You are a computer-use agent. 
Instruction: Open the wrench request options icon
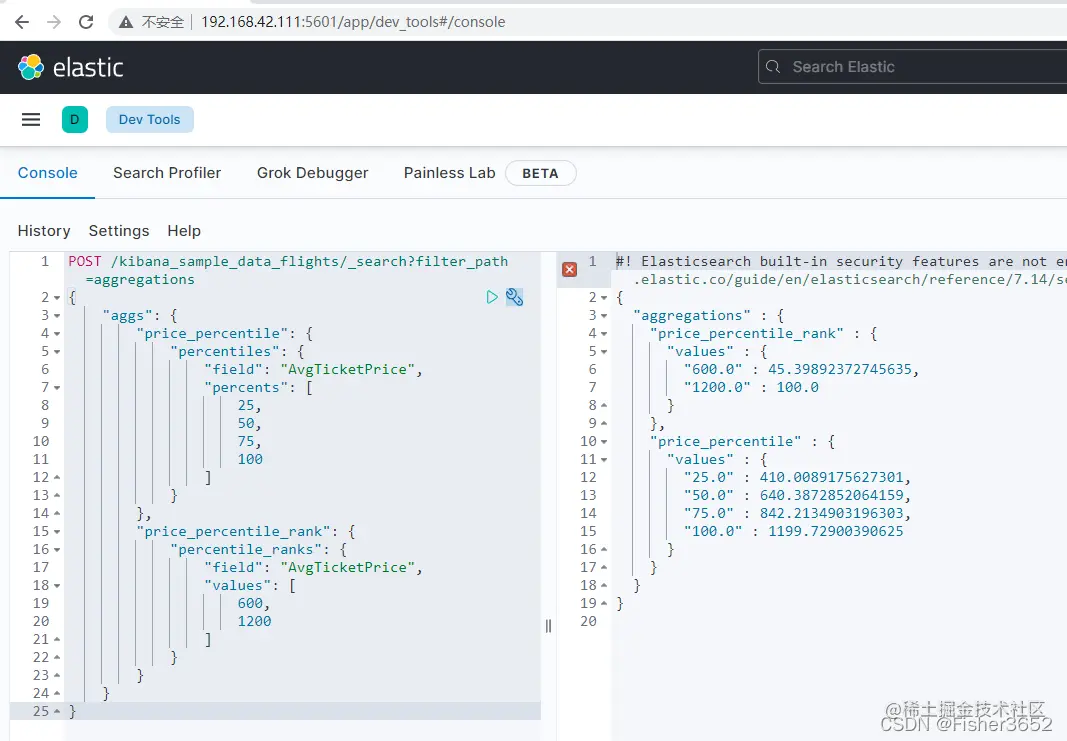pyautogui.click(x=514, y=297)
